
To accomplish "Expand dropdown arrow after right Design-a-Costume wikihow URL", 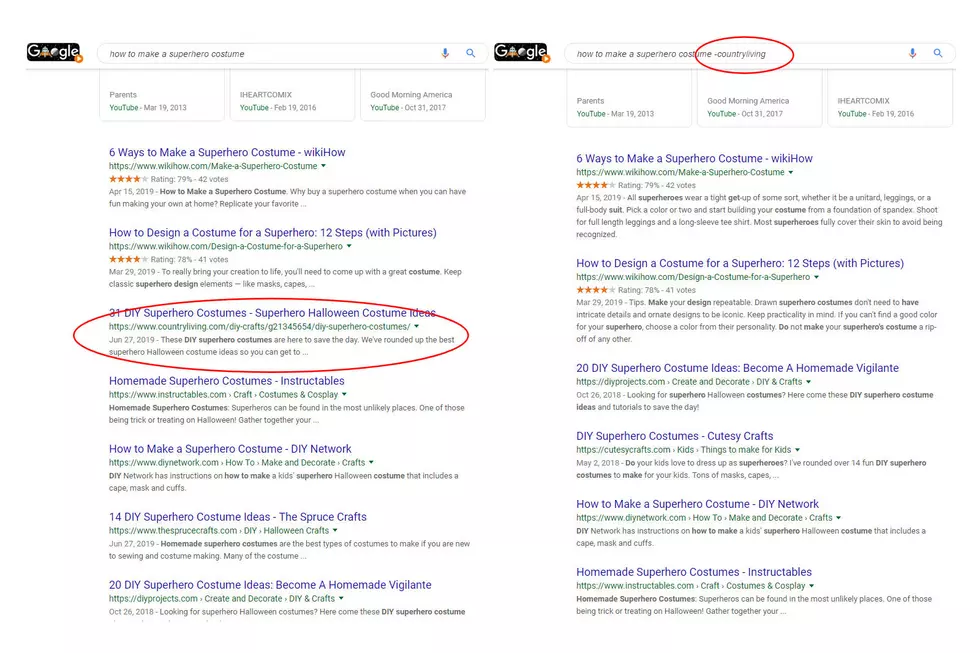I will pyautogui.click(x=816, y=277).
